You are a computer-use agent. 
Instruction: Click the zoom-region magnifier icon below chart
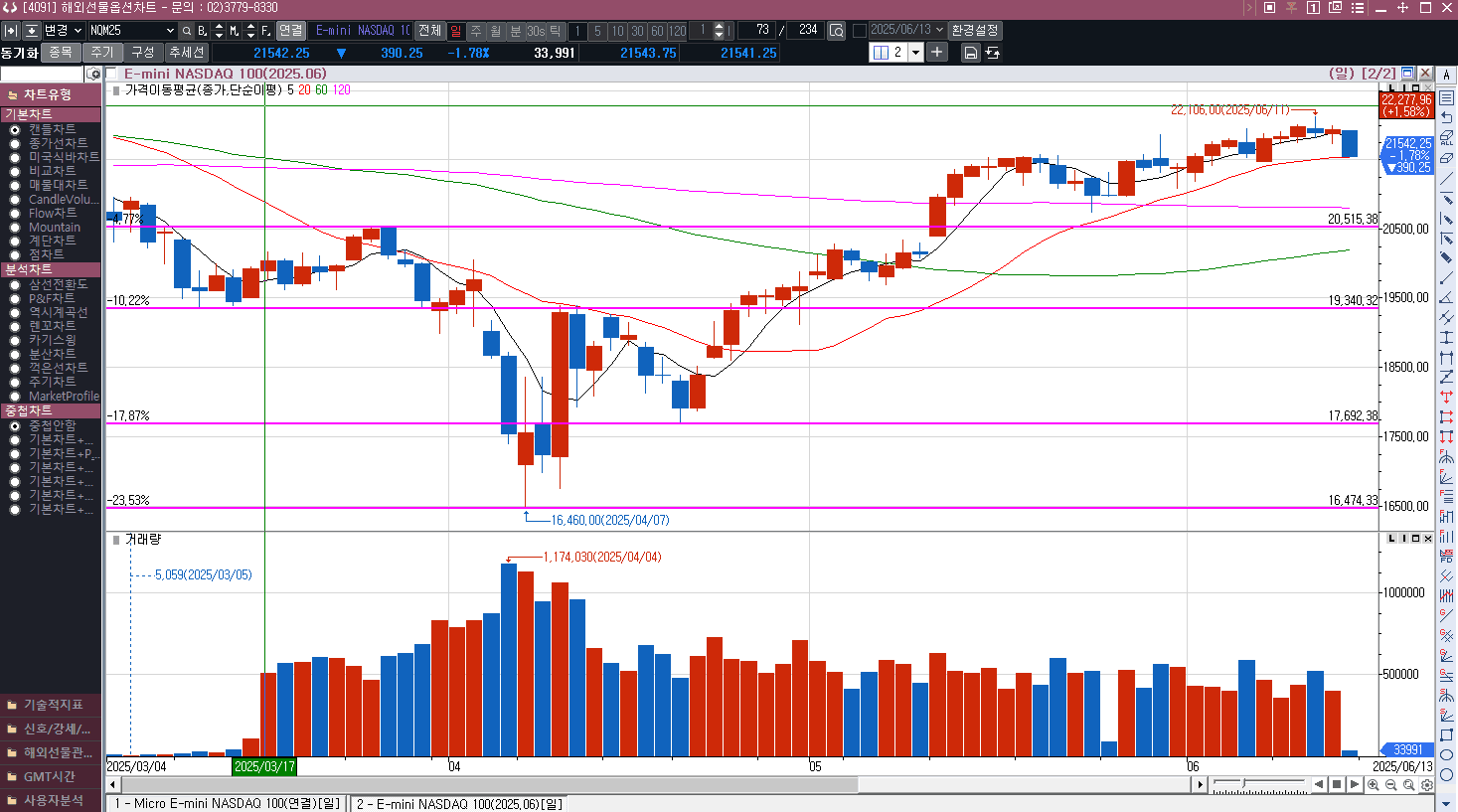click(1408, 784)
